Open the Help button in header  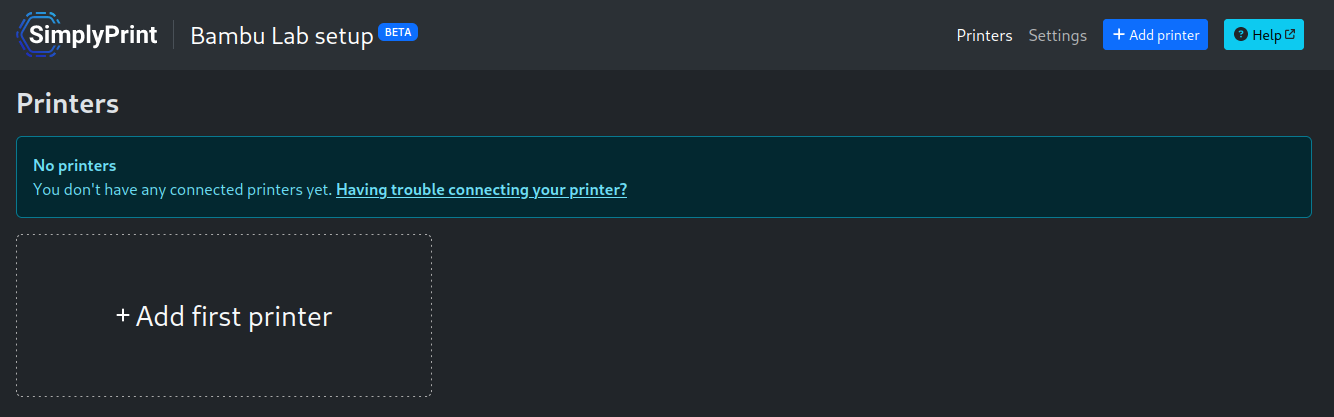1264,35
